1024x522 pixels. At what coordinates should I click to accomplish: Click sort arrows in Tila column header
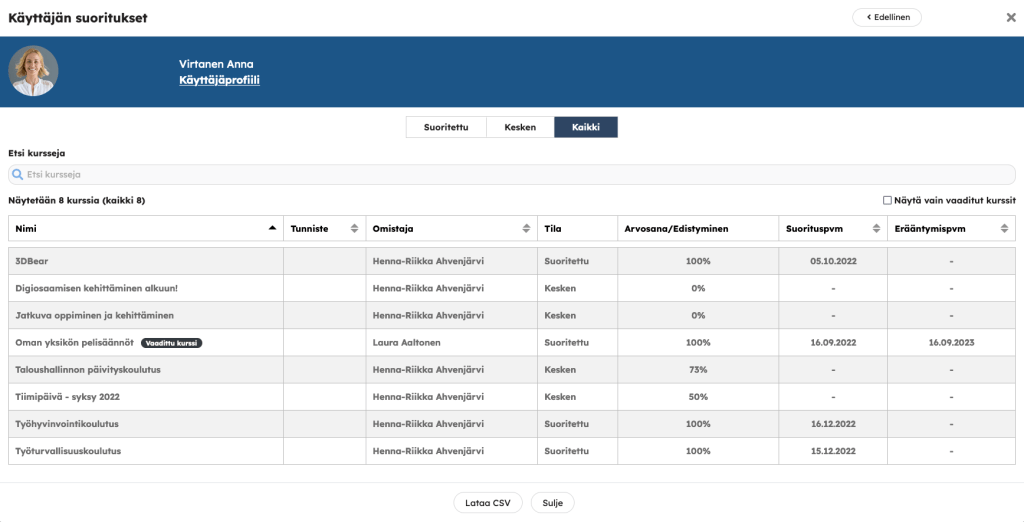(606, 228)
